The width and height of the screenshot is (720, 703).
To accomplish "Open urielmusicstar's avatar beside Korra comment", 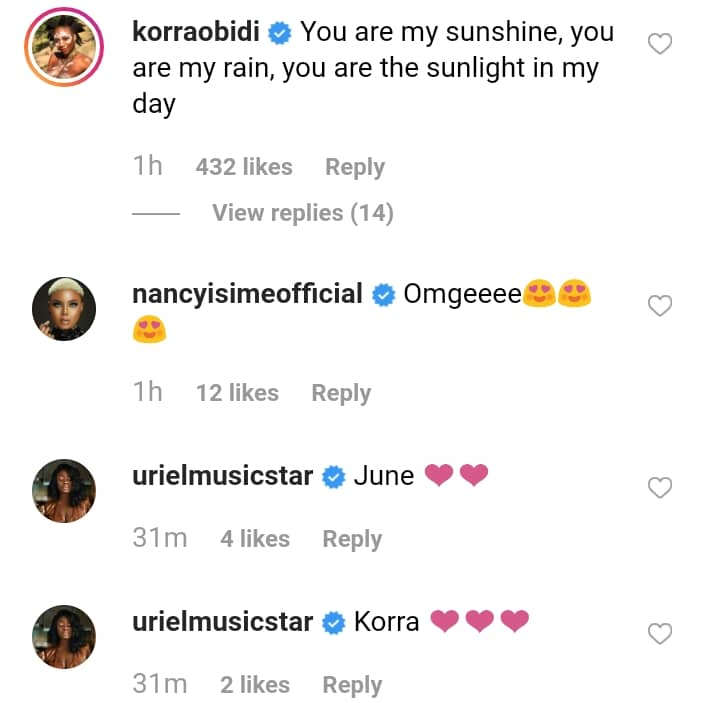I will (64, 637).
